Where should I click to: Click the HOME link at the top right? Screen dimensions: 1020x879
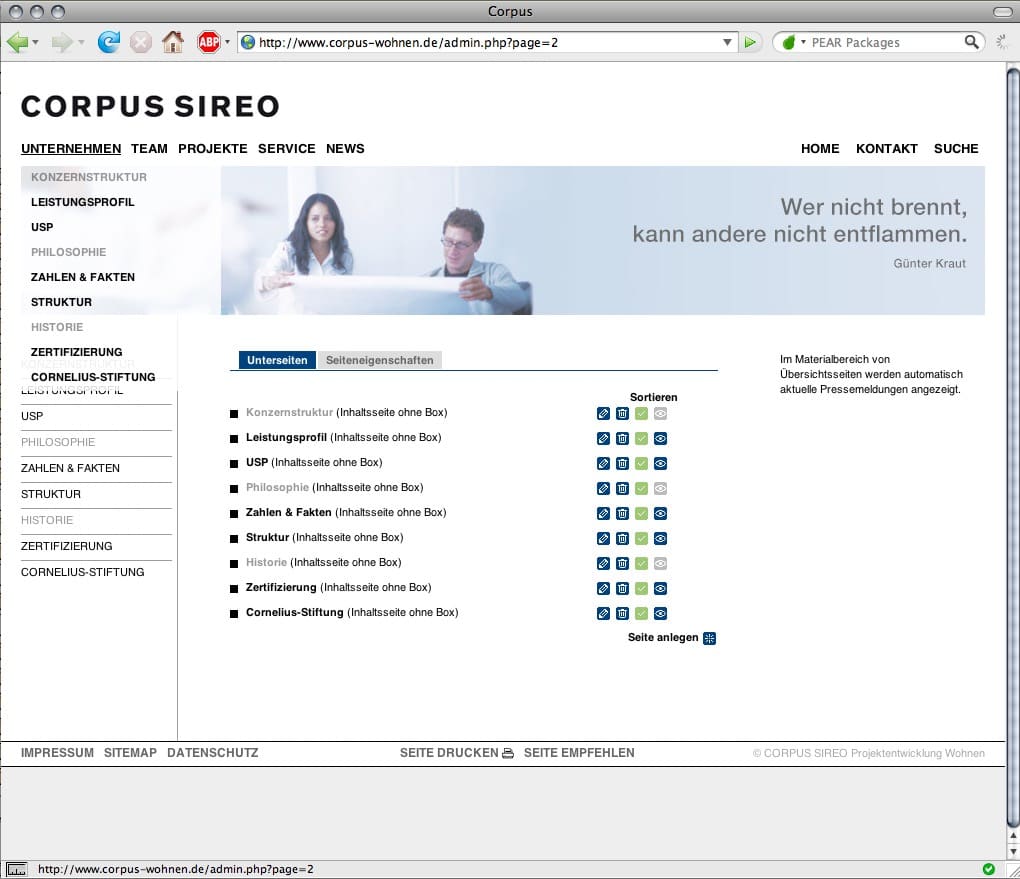(820, 149)
